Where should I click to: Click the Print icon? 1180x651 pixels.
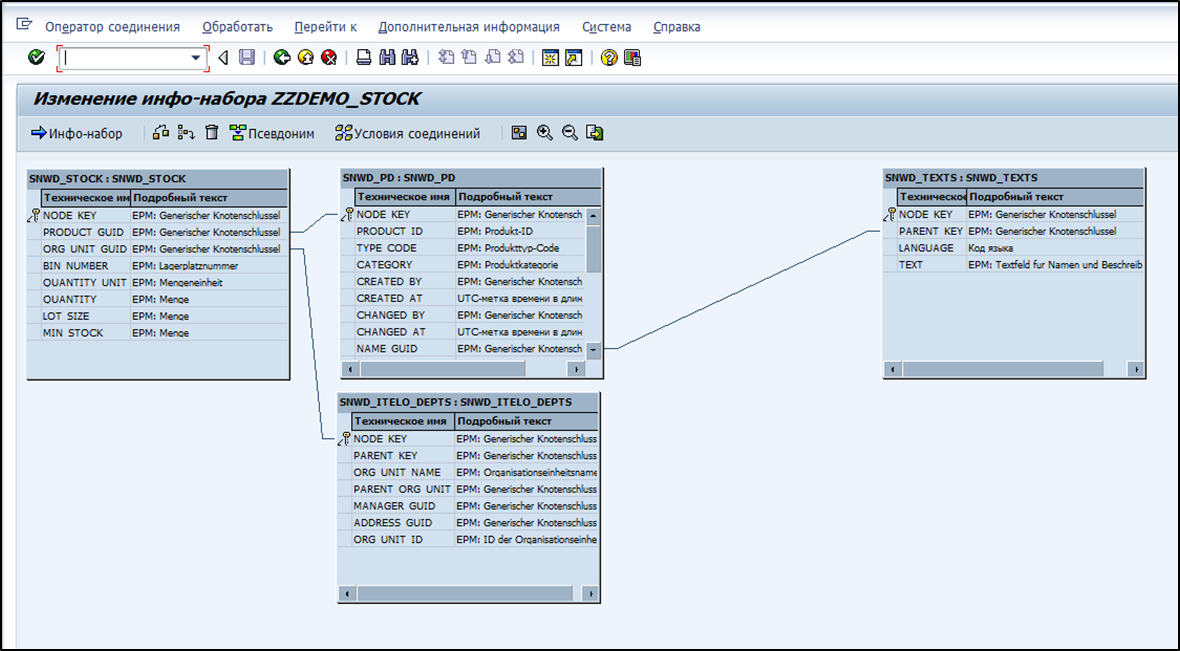pyautogui.click(x=365, y=58)
